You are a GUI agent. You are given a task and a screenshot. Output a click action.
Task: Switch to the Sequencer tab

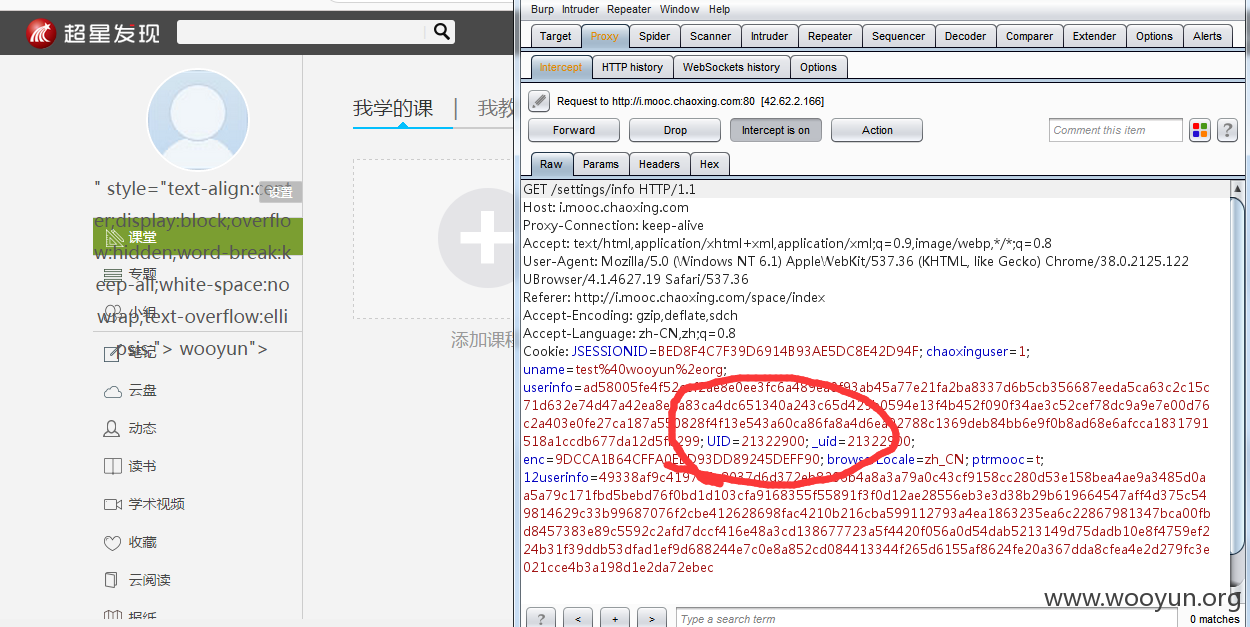coord(898,36)
